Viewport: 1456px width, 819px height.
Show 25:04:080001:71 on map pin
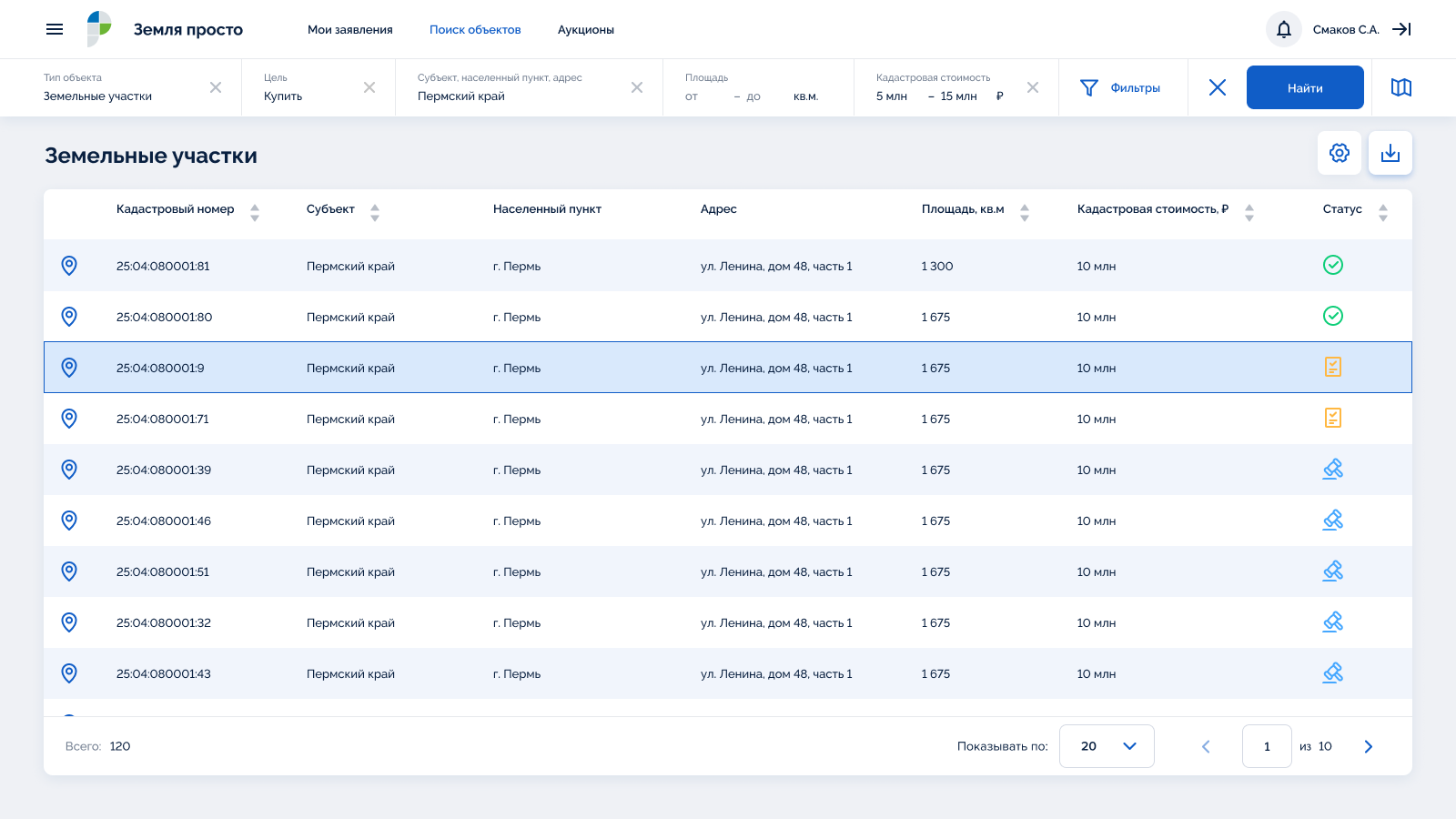coord(69,419)
